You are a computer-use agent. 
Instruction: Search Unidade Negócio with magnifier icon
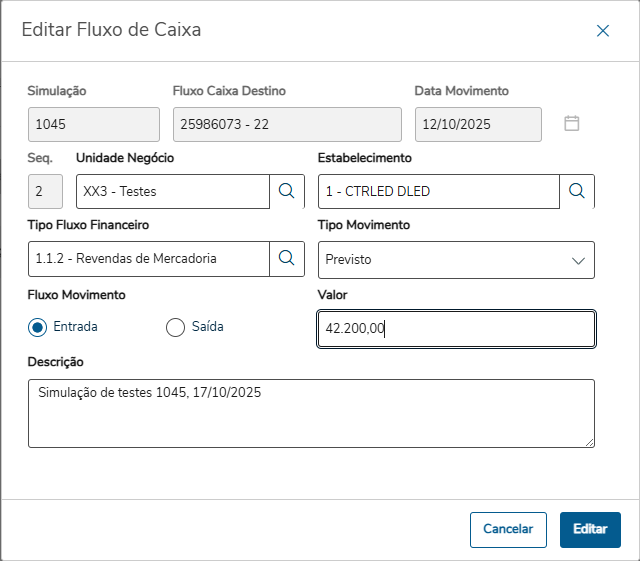pos(286,191)
